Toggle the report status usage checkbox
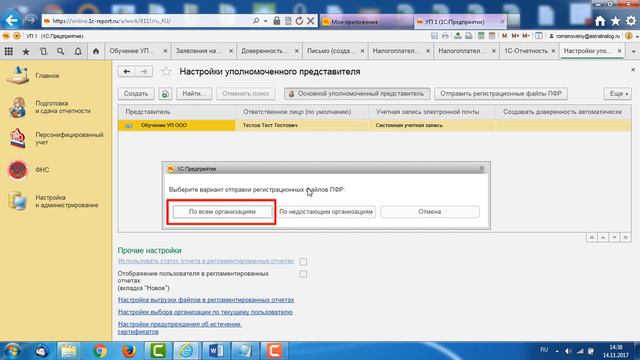Screen dimensions: 640x360 point(303,261)
